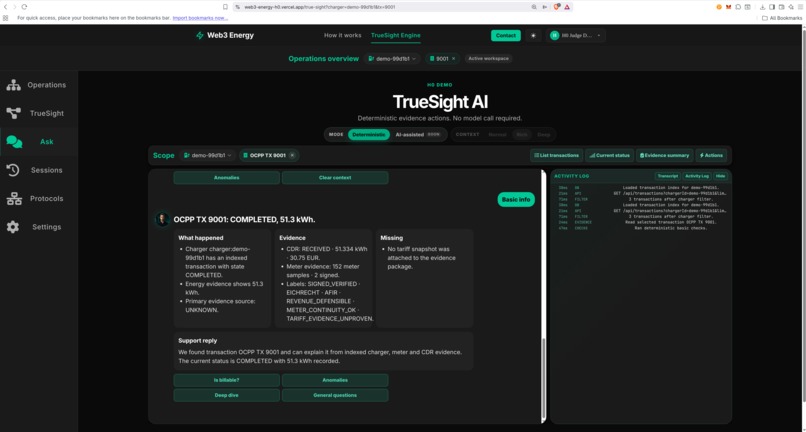Click the chat panel vertical scrollbar
806x432 pixels.
tap(544, 380)
